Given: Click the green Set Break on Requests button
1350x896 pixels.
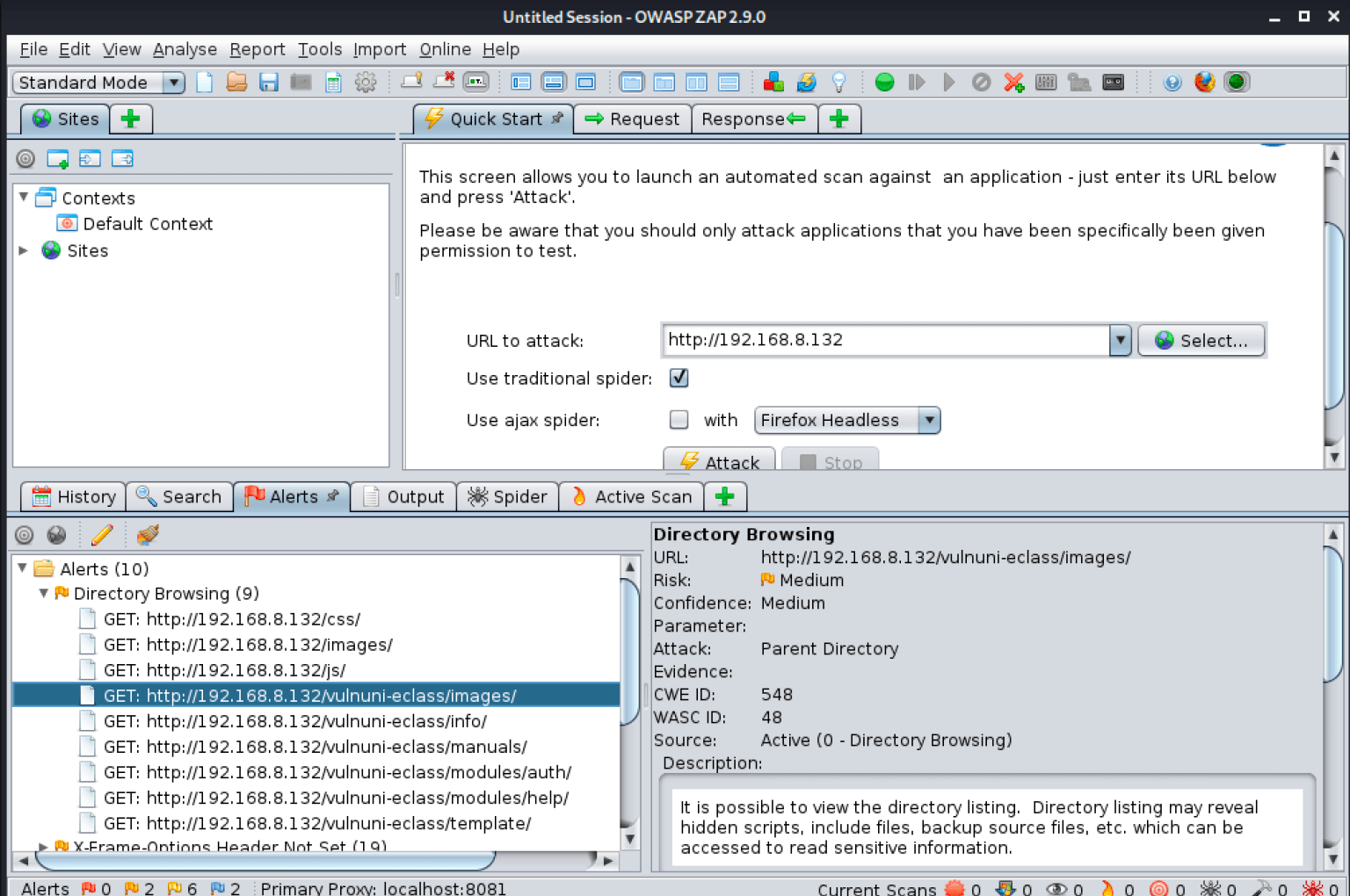Looking at the screenshot, I should coord(885,83).
